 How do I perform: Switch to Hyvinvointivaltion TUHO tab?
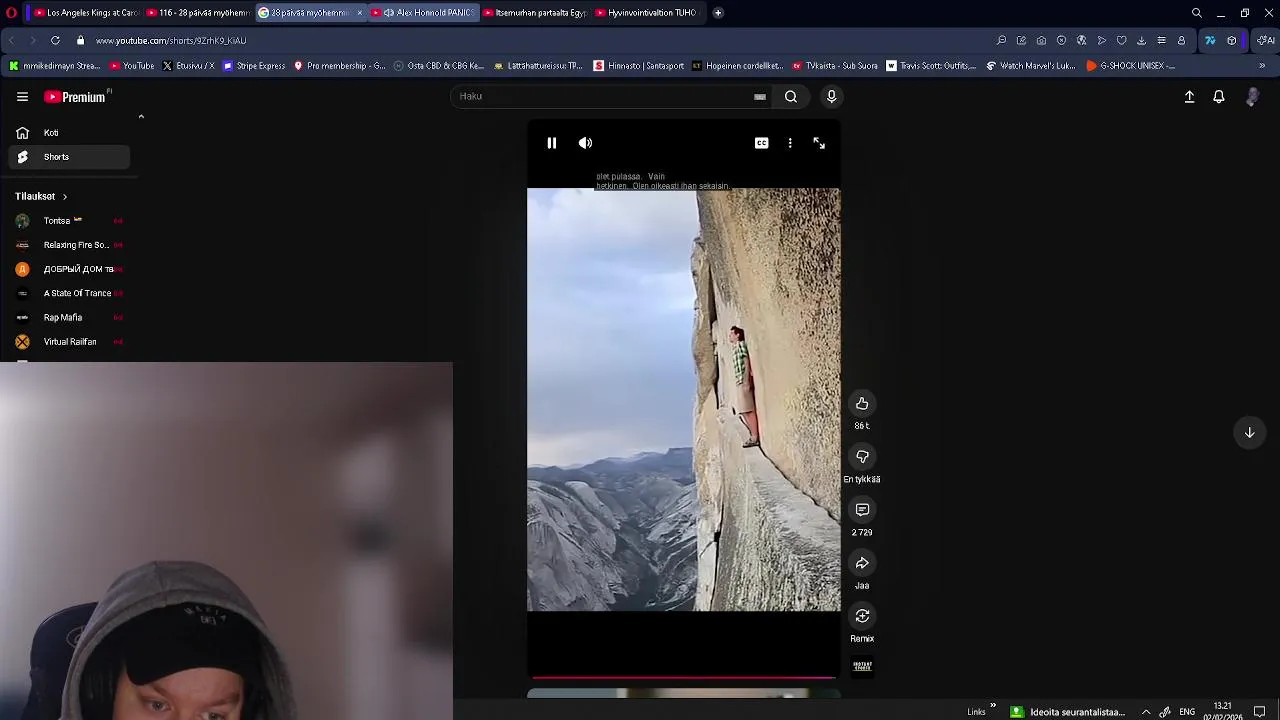tap(647, 13)
